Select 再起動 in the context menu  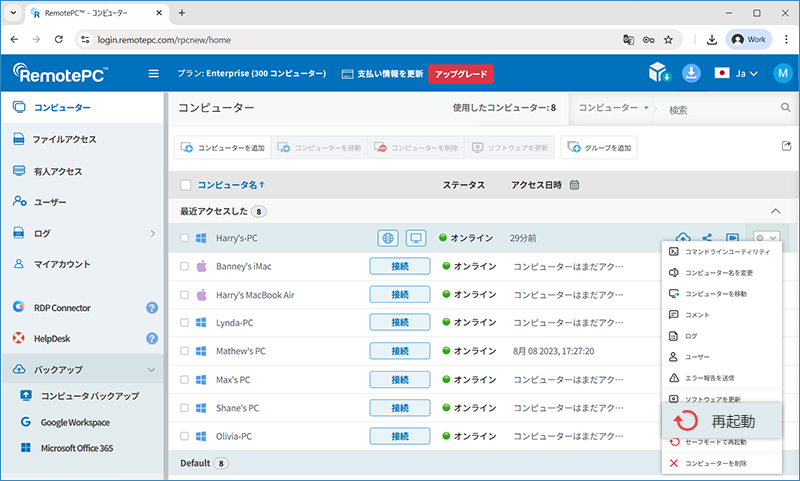pos(722,421)
